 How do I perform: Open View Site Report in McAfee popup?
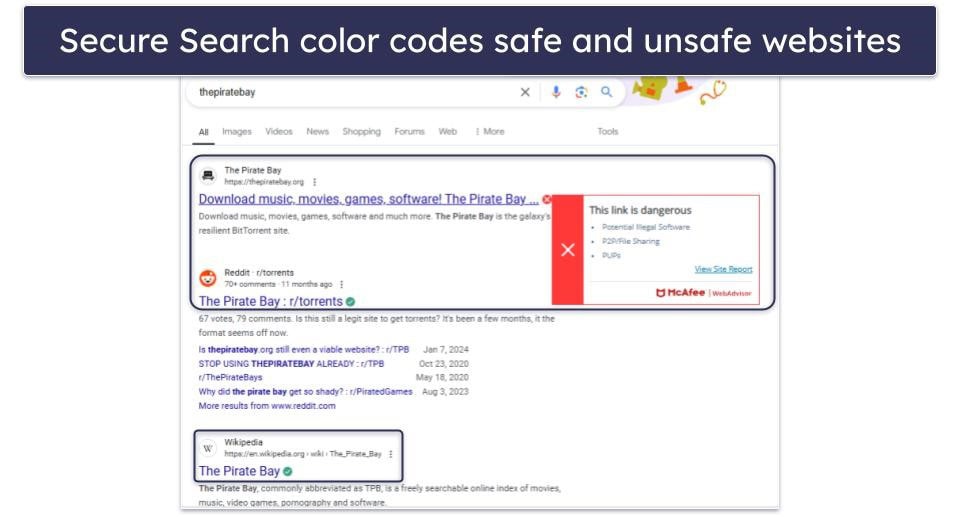(x=723, y=270)
